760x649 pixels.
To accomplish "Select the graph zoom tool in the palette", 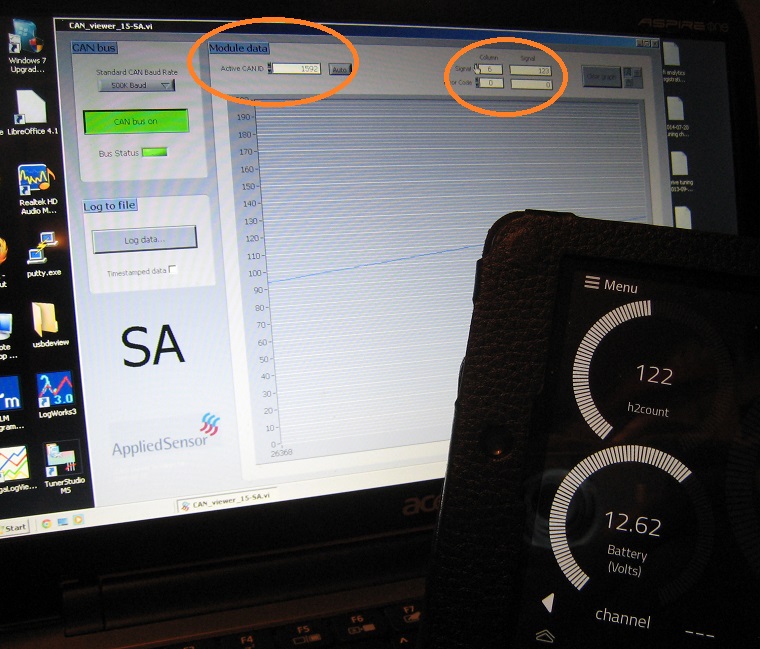I will [x=637, y=72].
